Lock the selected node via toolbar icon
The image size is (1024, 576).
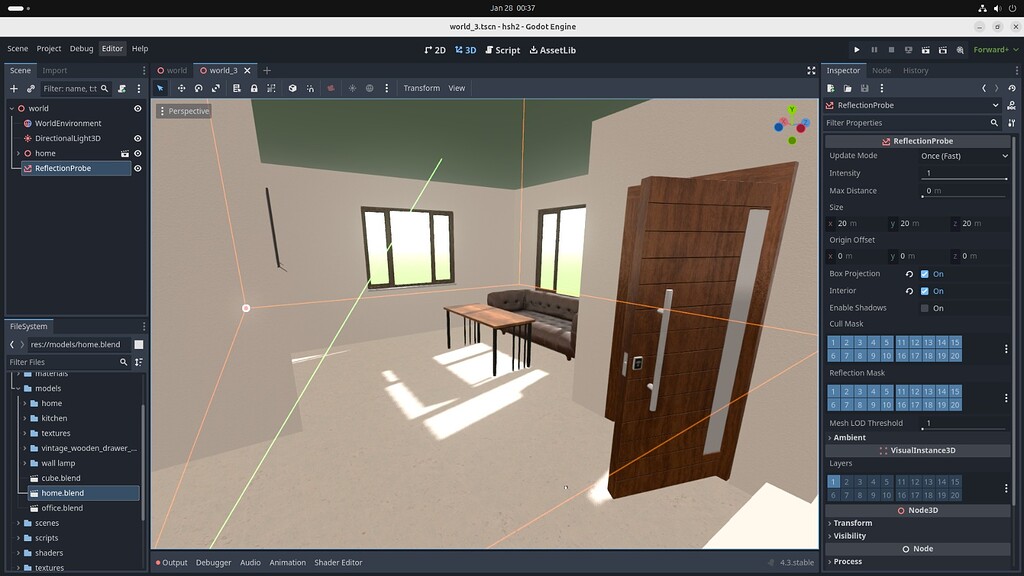[x=253, y=88]
